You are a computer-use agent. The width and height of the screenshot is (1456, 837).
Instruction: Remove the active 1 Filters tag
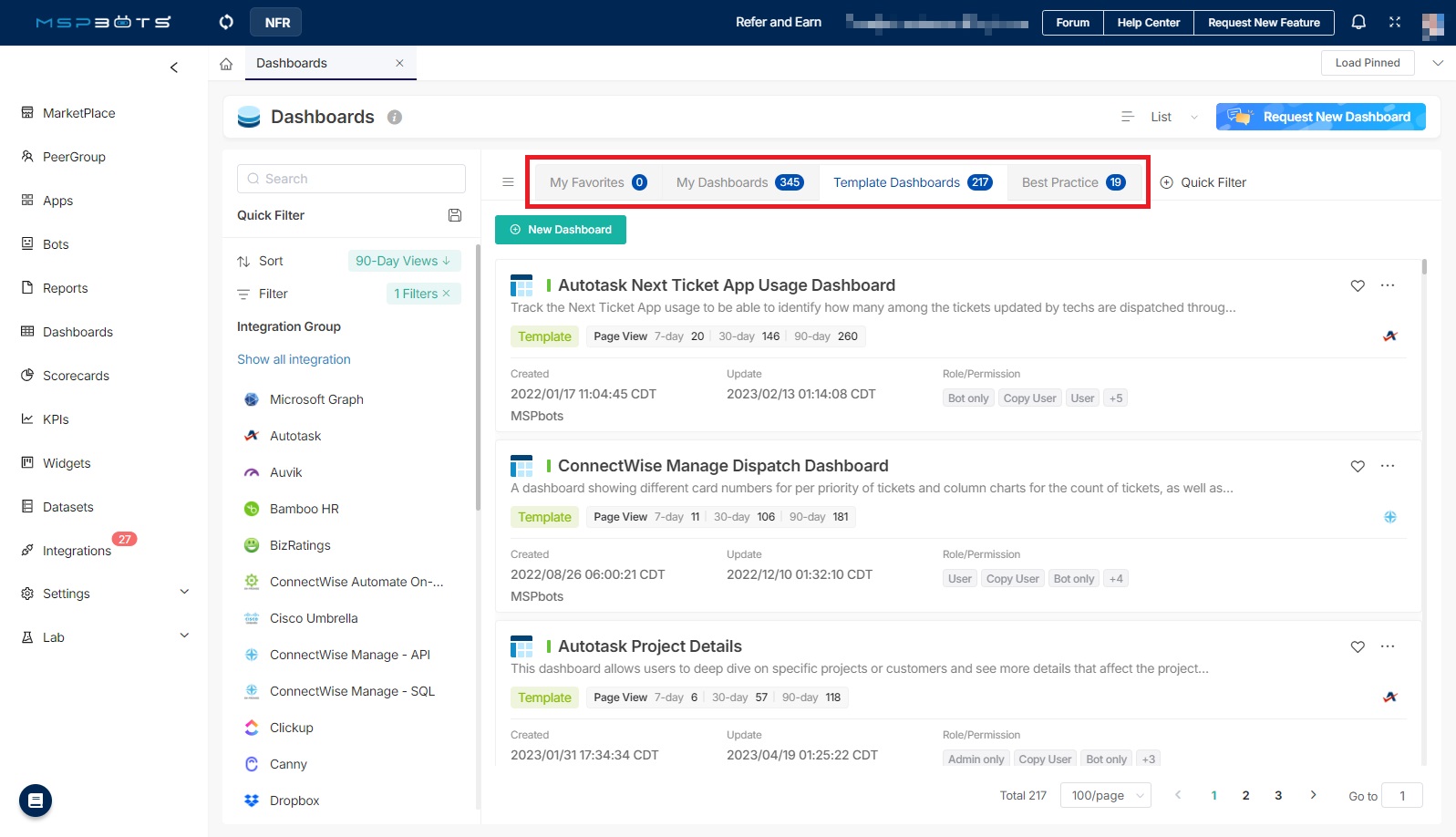(x=447, y=294)
